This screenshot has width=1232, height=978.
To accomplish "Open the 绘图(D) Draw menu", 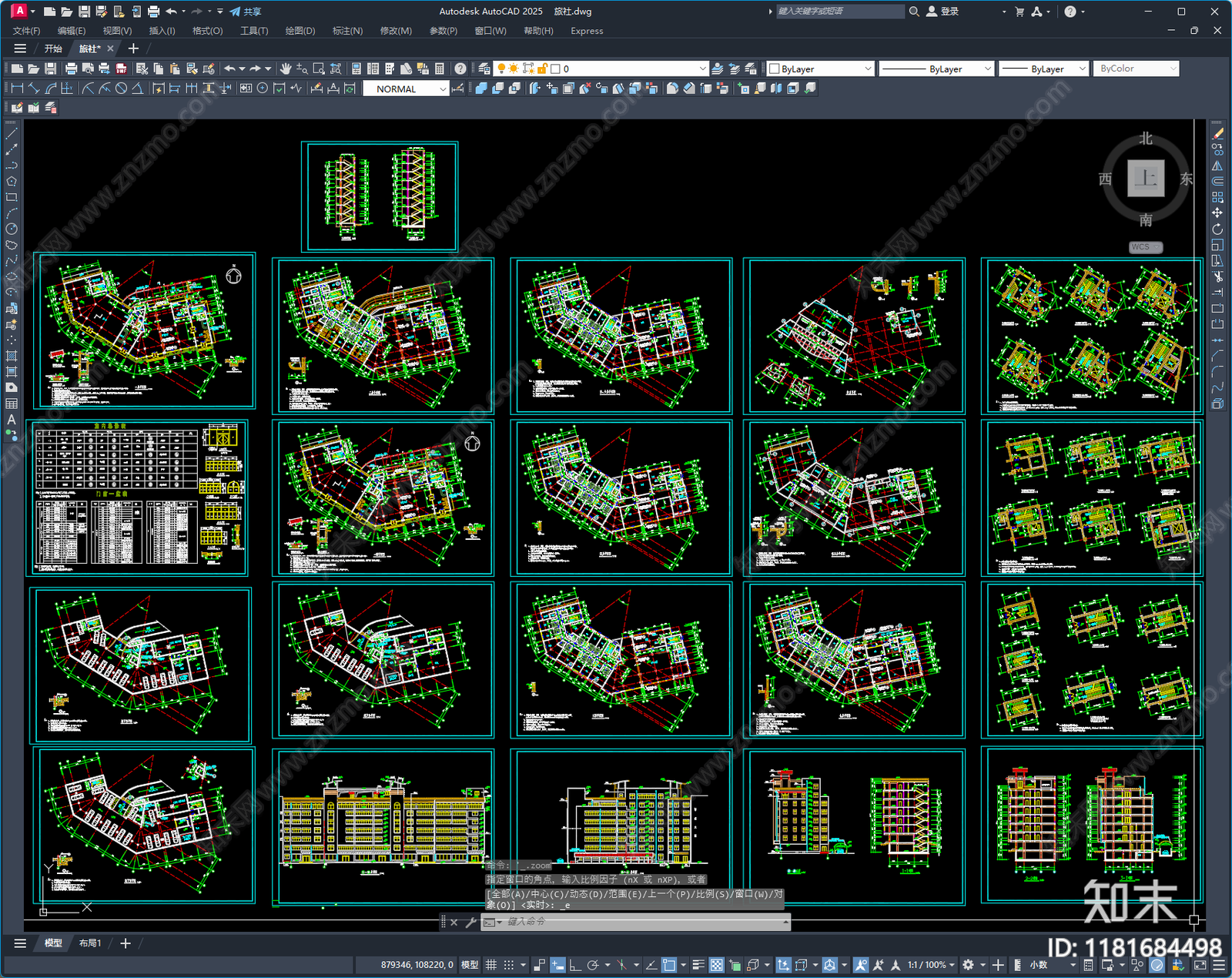I will [300, 31].
